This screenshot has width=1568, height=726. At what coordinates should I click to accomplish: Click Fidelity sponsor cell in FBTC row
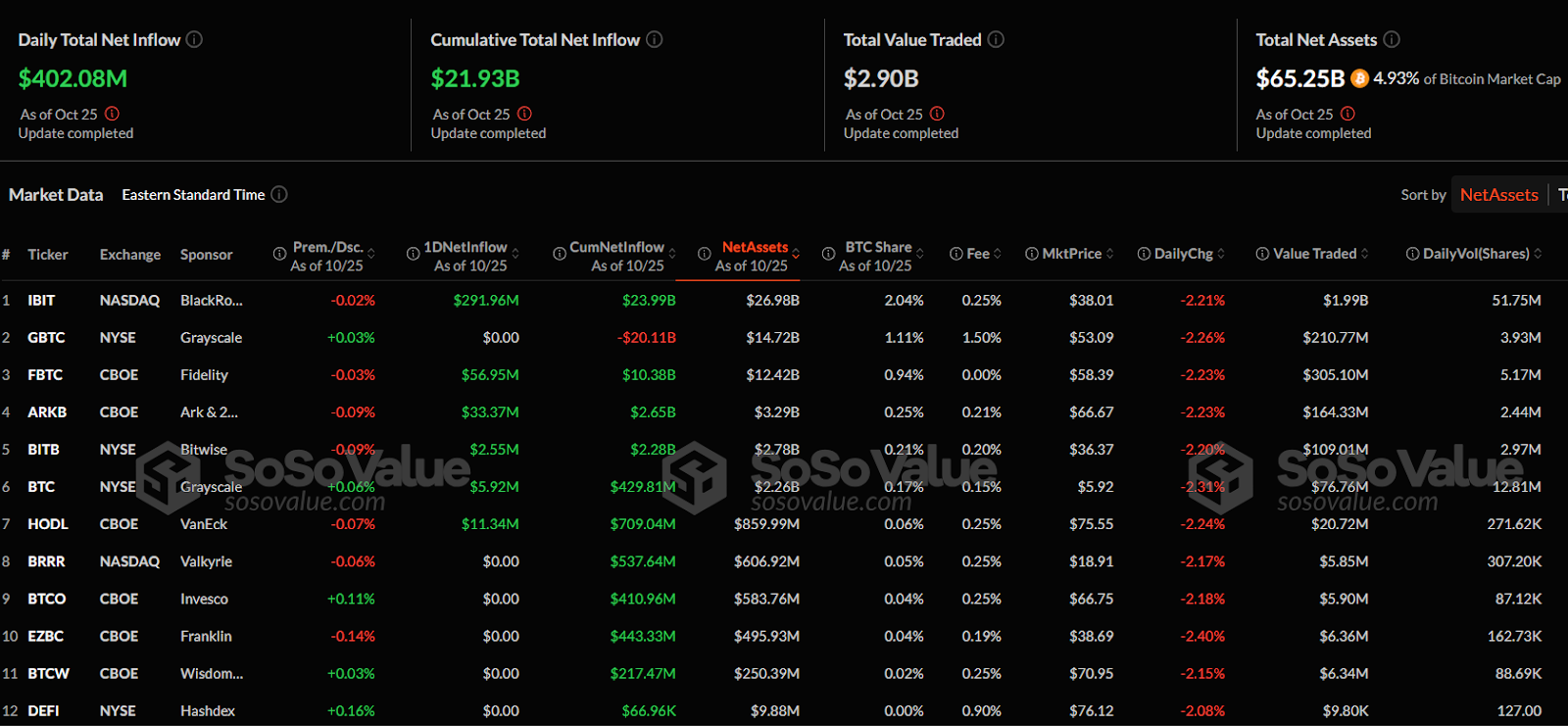click(204, 375)
